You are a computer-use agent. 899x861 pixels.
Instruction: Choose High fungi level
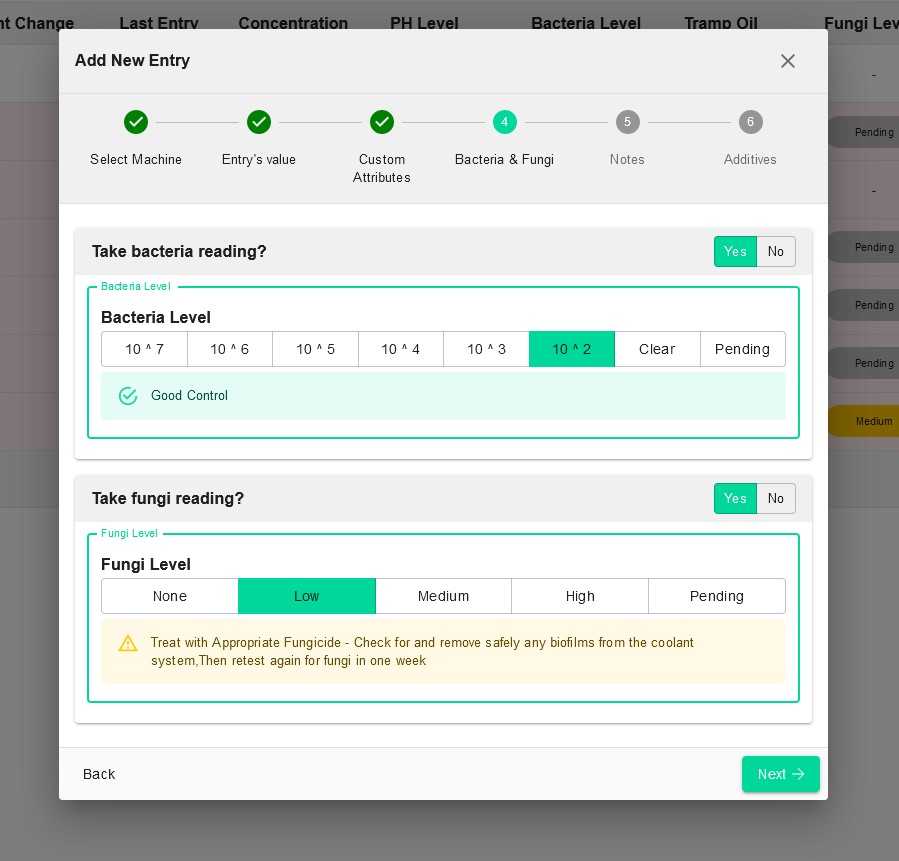click(580, 596)
